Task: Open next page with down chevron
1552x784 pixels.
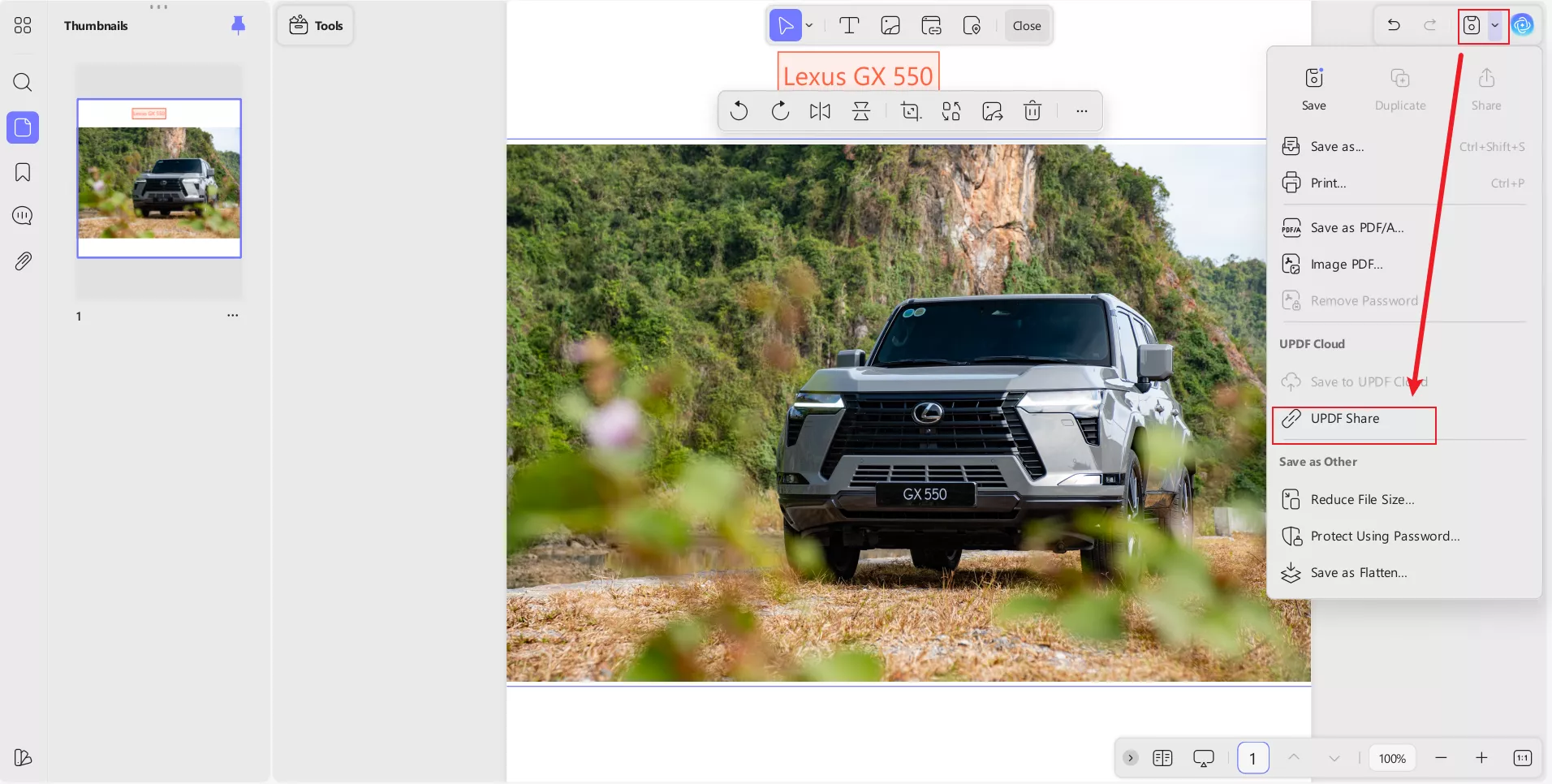Action: tap(1334, 757)
